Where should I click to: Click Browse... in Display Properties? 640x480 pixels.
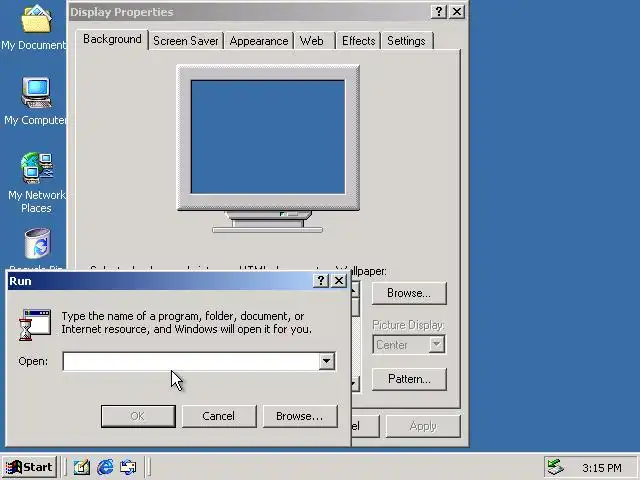409,293
